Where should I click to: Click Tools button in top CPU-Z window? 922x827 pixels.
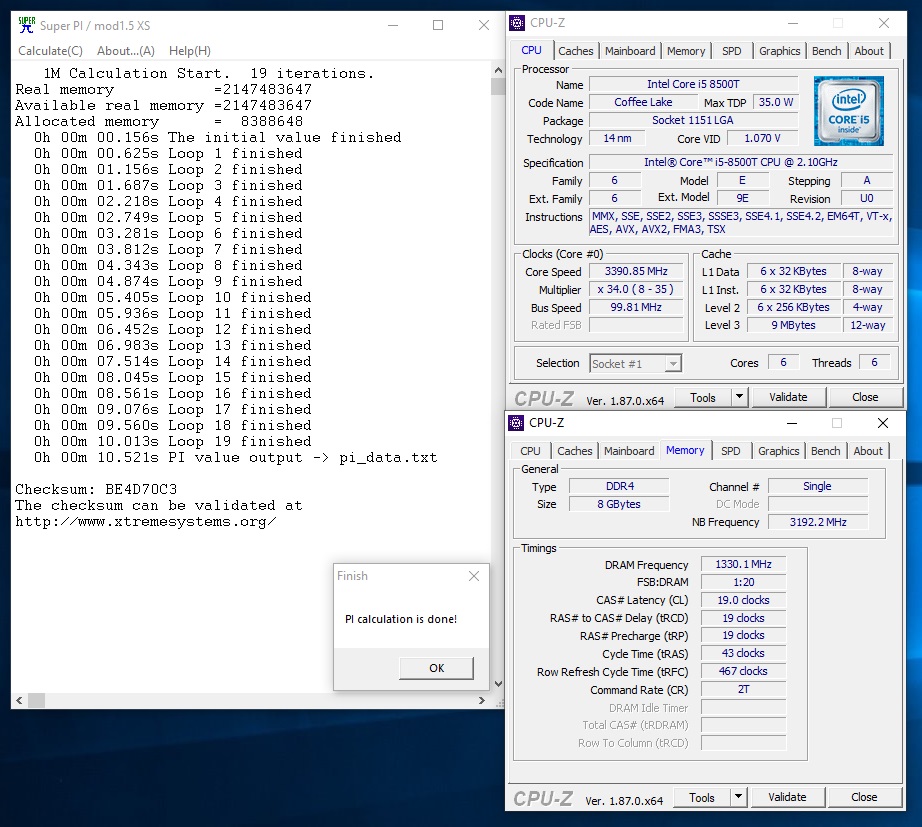tap(703, 398)
